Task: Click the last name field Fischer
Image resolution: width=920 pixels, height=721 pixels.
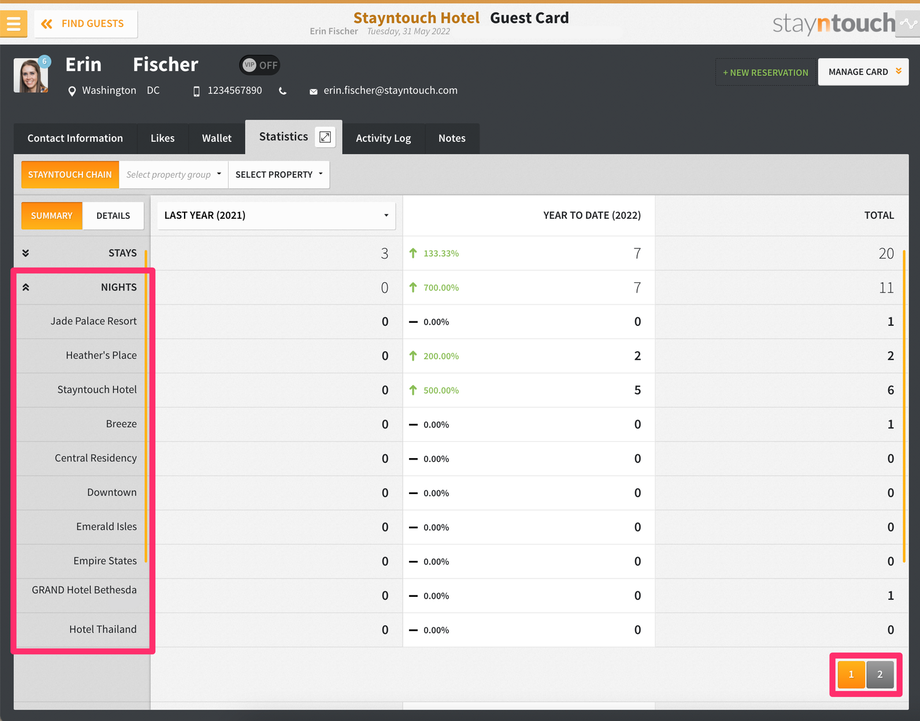Action: point(165,64)
